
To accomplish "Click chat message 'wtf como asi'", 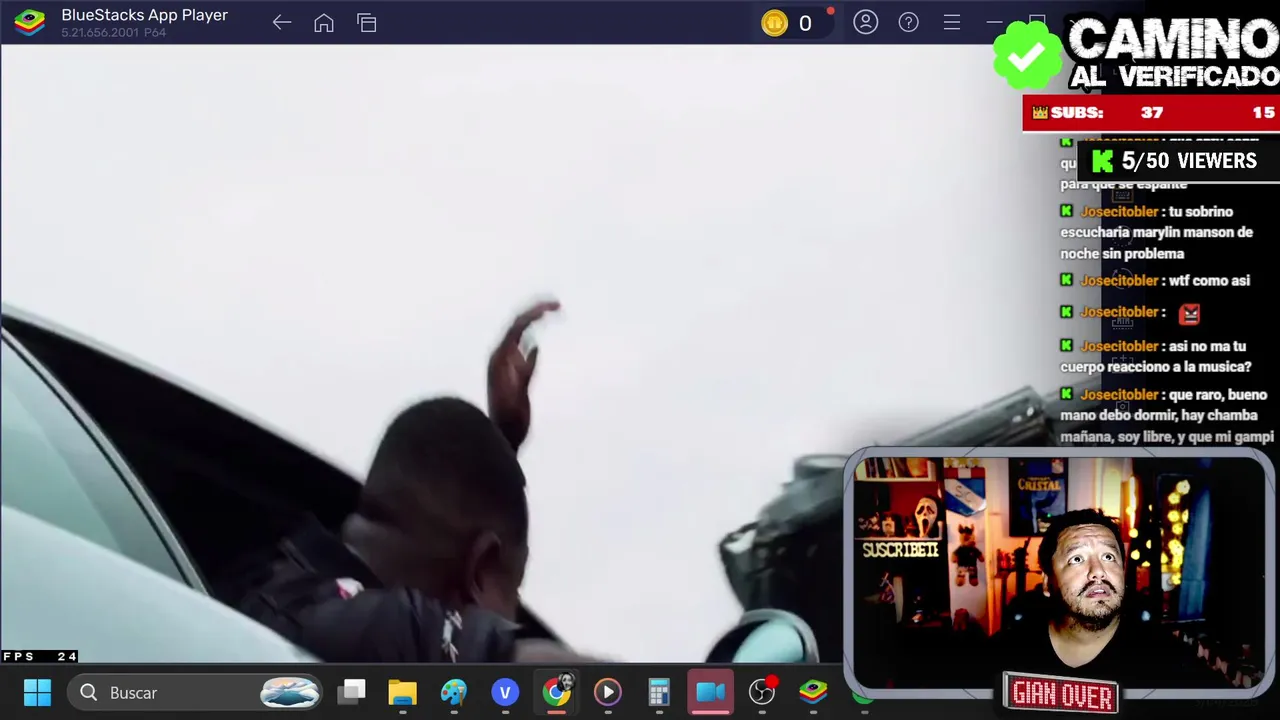I will [x=1155, y=281].
